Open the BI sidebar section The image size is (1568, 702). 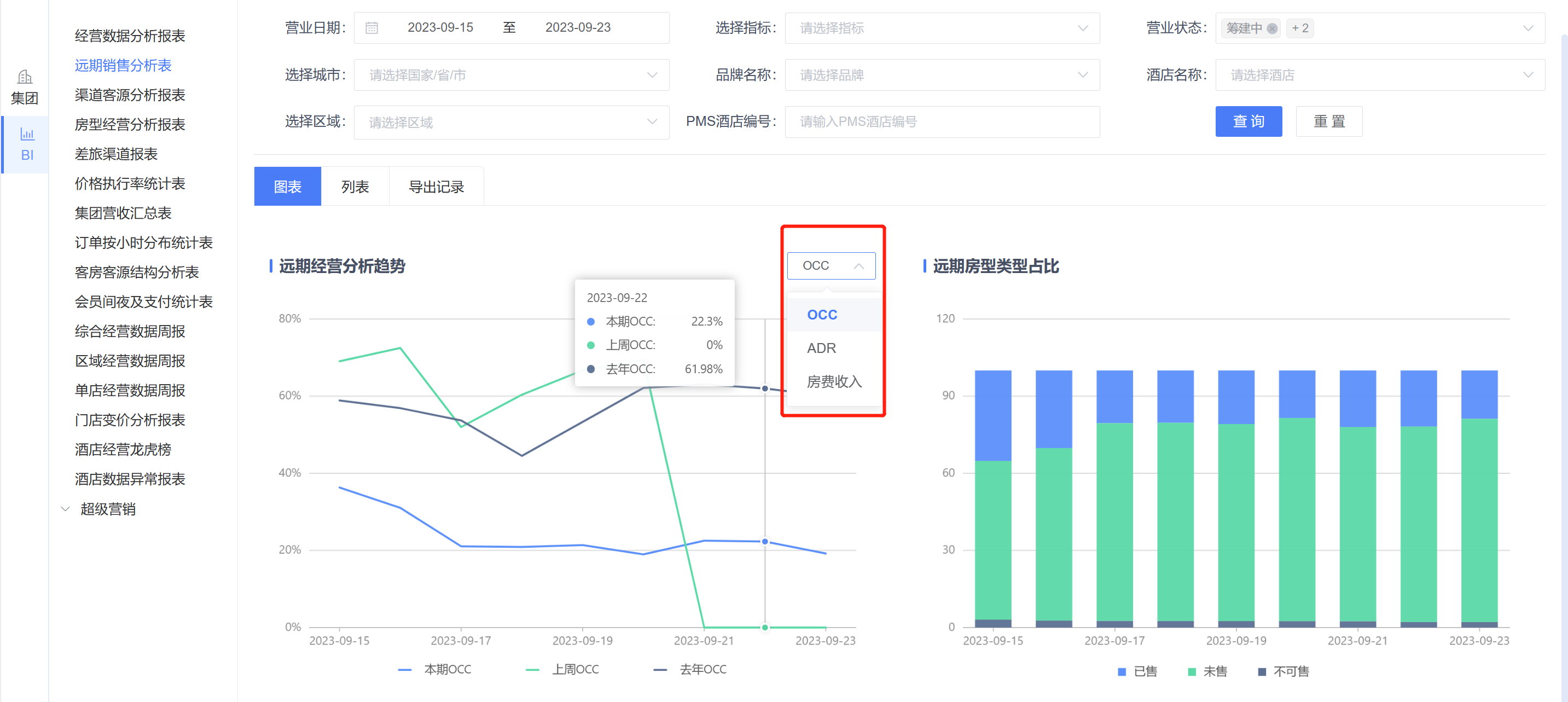point(26,144)
